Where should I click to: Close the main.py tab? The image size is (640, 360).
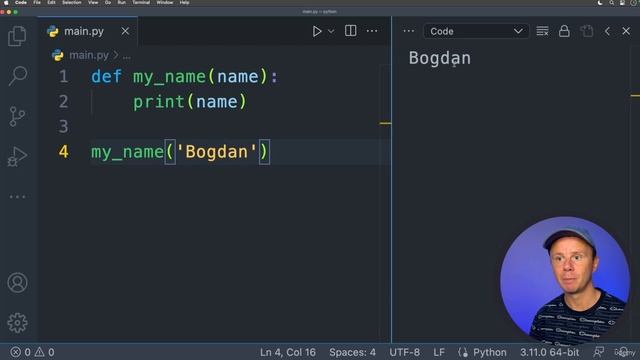click(125, 31)
